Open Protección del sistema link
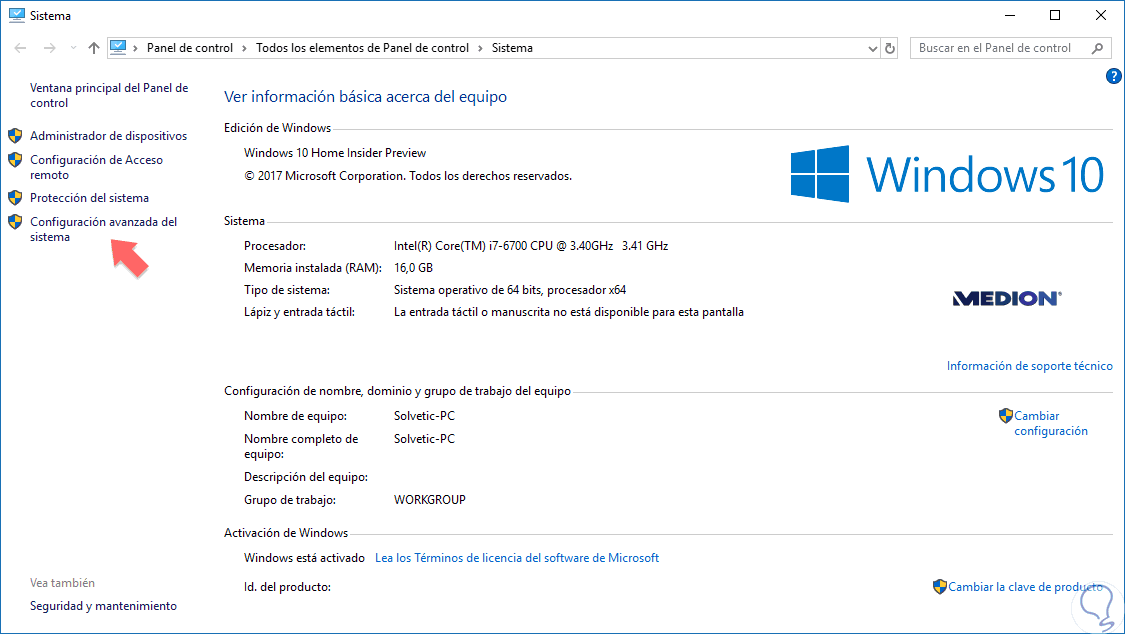This screenshot has width=1125, height=634. point(90,198)
